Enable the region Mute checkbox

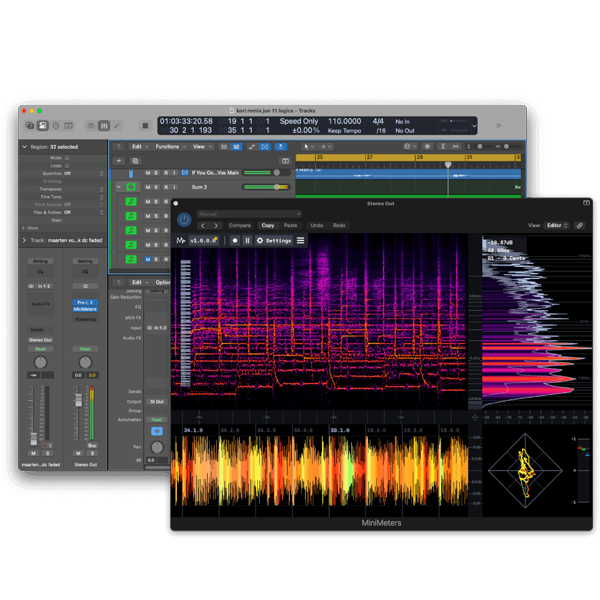[x=67, y=158]
